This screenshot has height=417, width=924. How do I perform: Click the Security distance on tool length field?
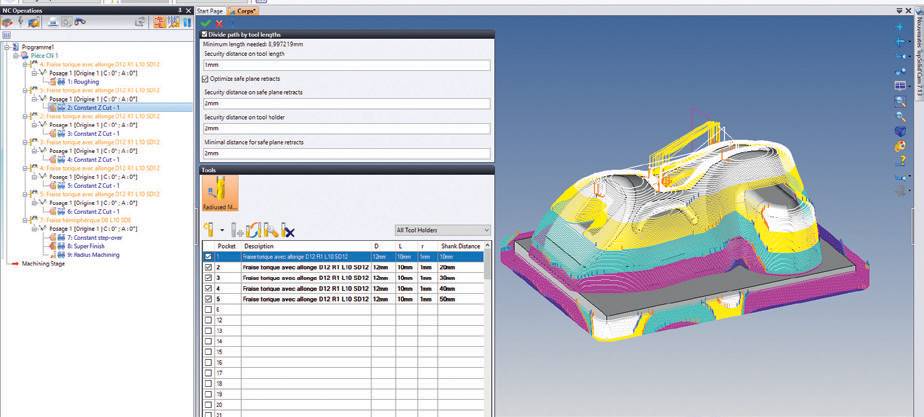pos(346,65)
